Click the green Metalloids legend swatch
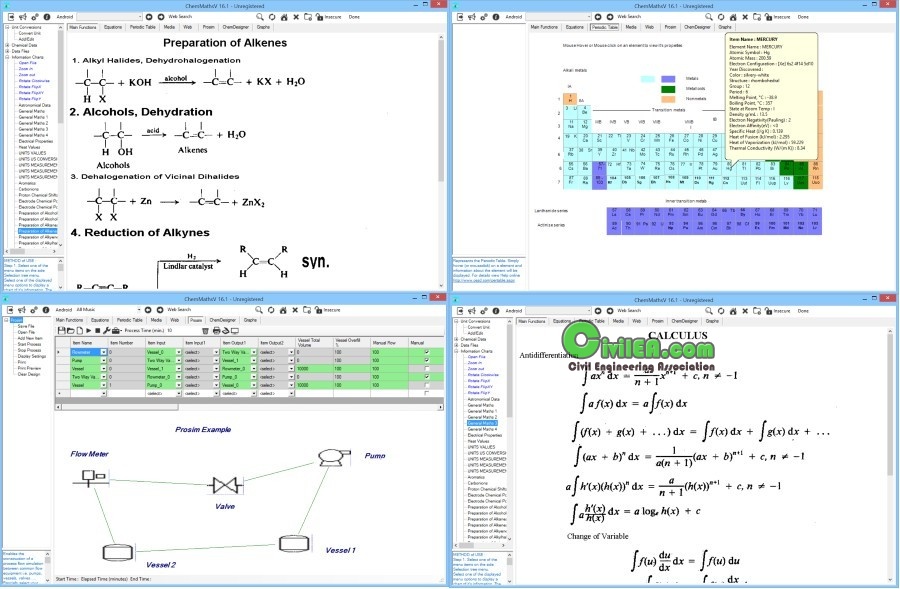This screenshot has height=589, width=900. point(668,89)
